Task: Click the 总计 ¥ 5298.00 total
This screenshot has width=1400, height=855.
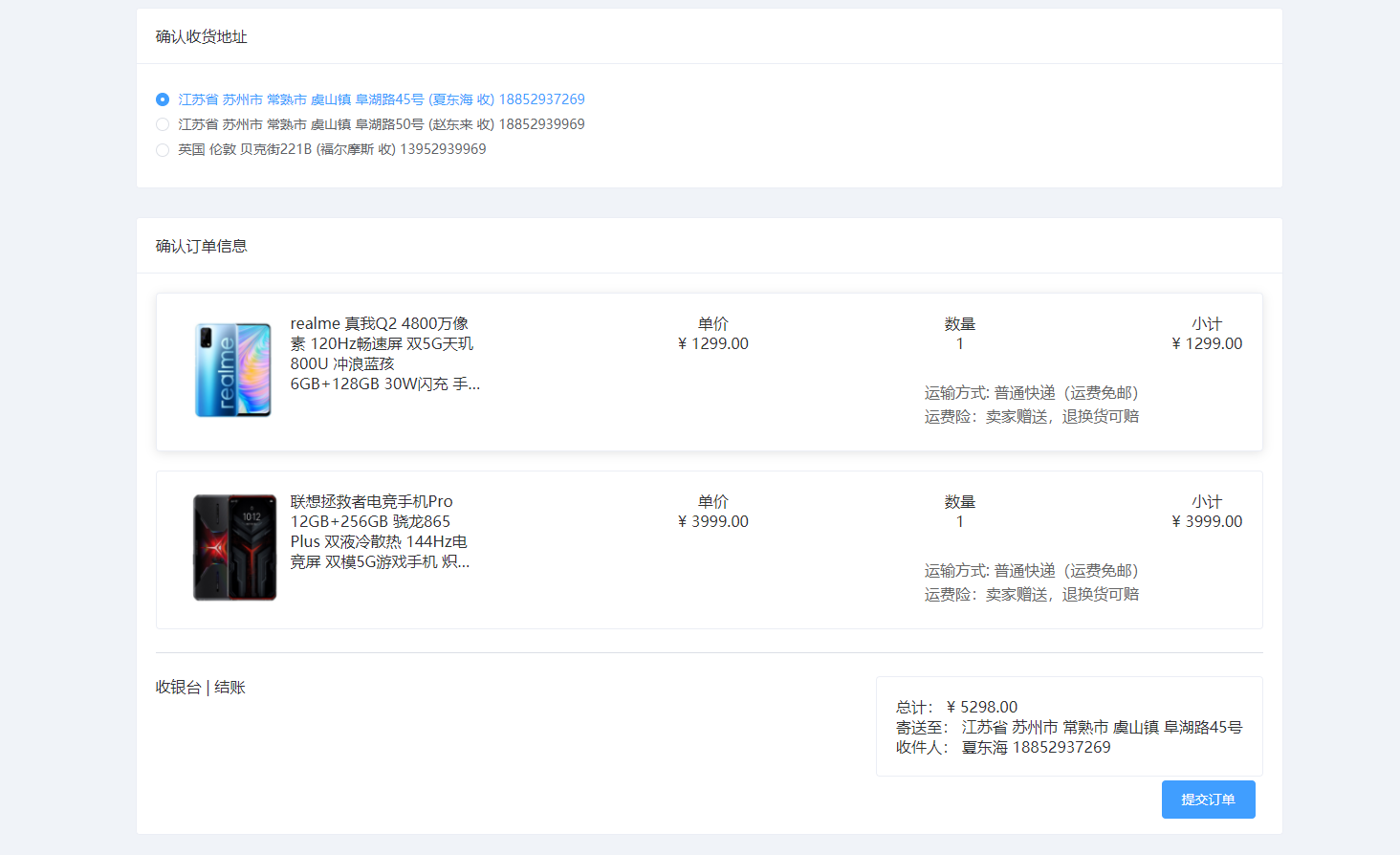Action: (x=956, y=708)
